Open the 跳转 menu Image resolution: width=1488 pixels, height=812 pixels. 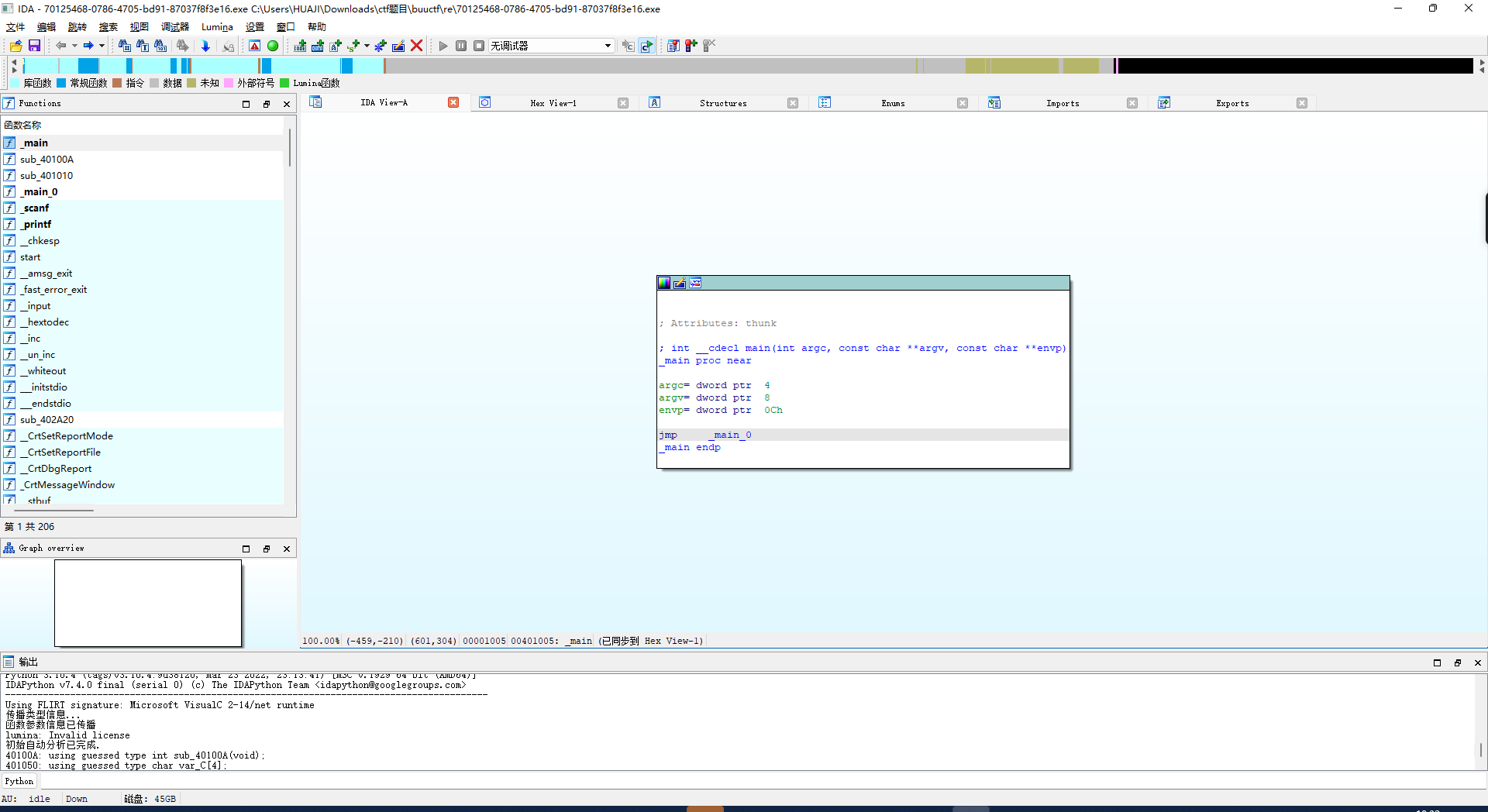point(77,26)
